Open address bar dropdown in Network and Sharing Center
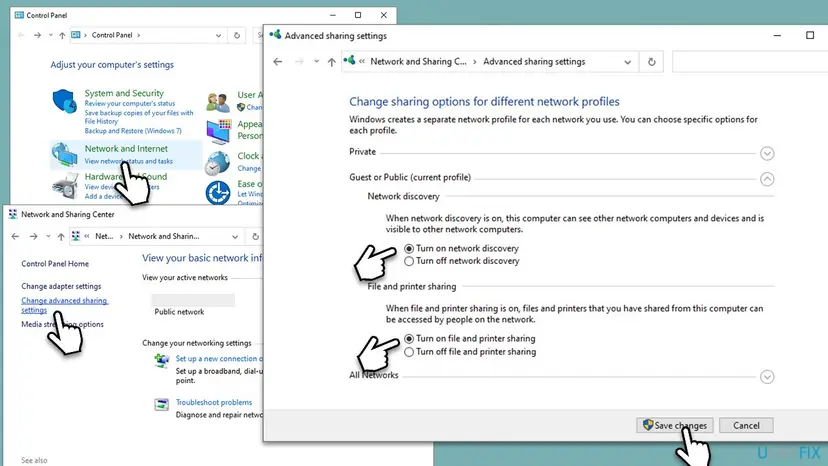This screenshot has width=828, height=466. pyautogui.click(x=235, y=237)
